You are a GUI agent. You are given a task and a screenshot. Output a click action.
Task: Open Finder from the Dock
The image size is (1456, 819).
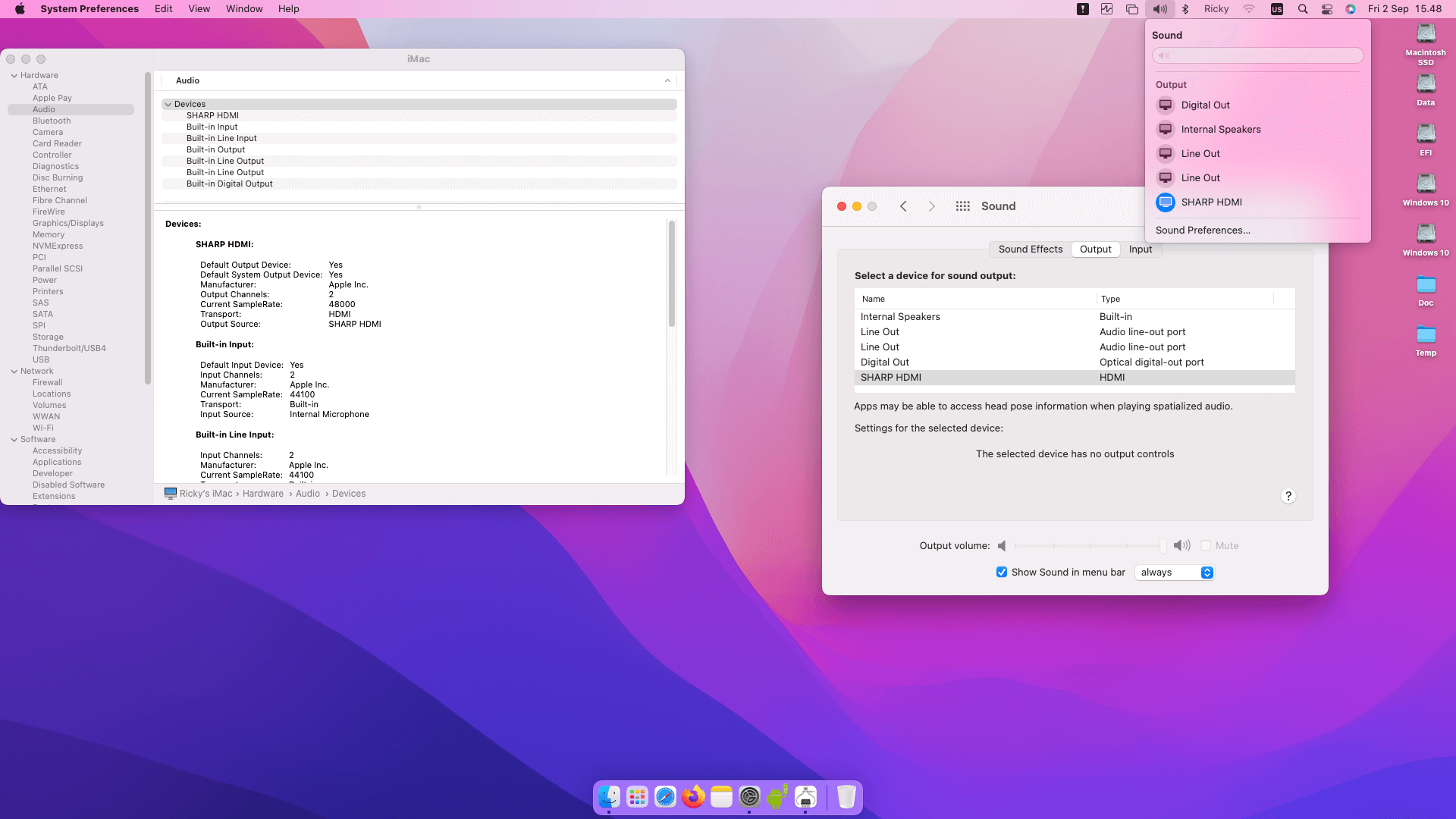click(607, 797)
